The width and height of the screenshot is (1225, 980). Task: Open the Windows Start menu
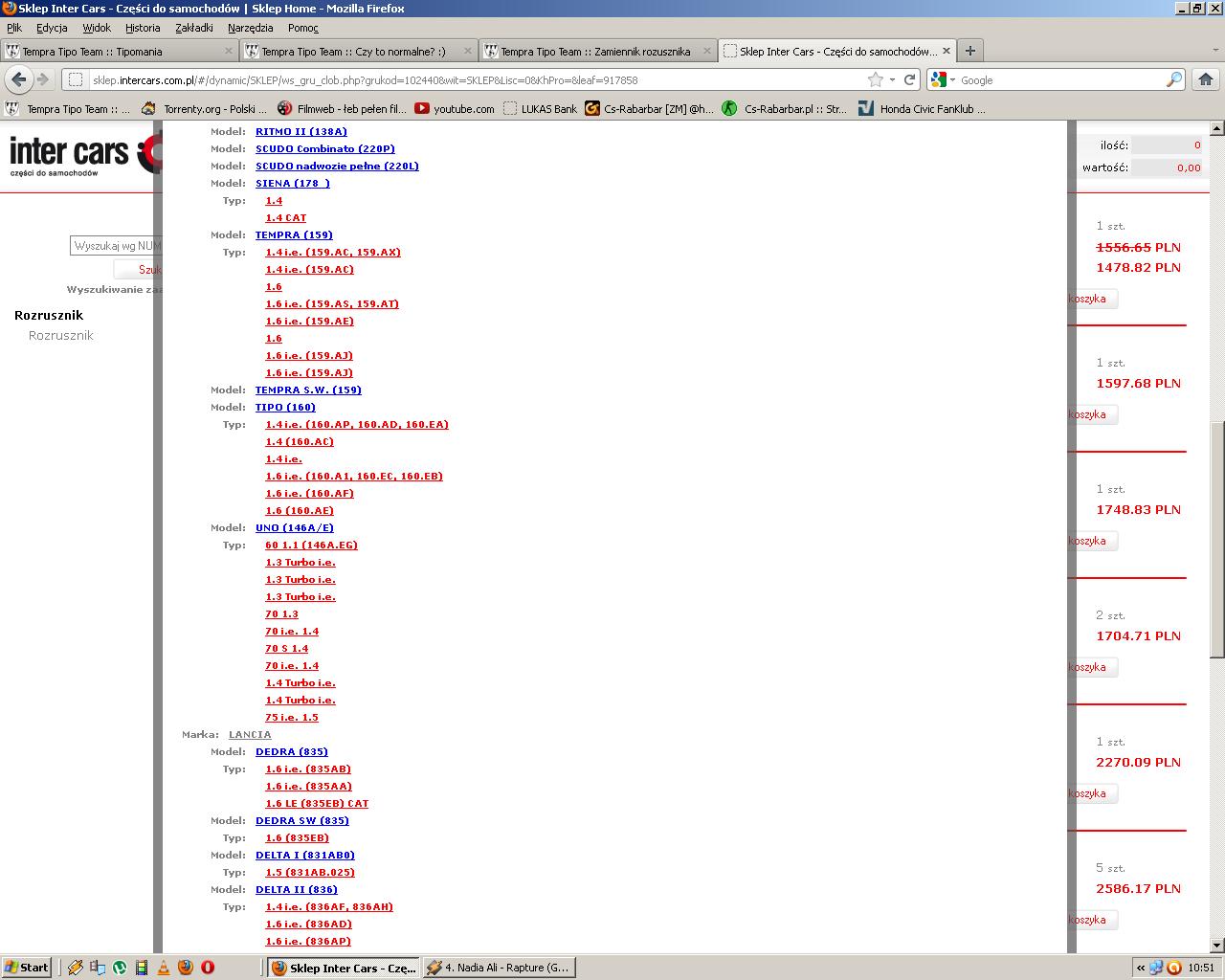(27, 968)
